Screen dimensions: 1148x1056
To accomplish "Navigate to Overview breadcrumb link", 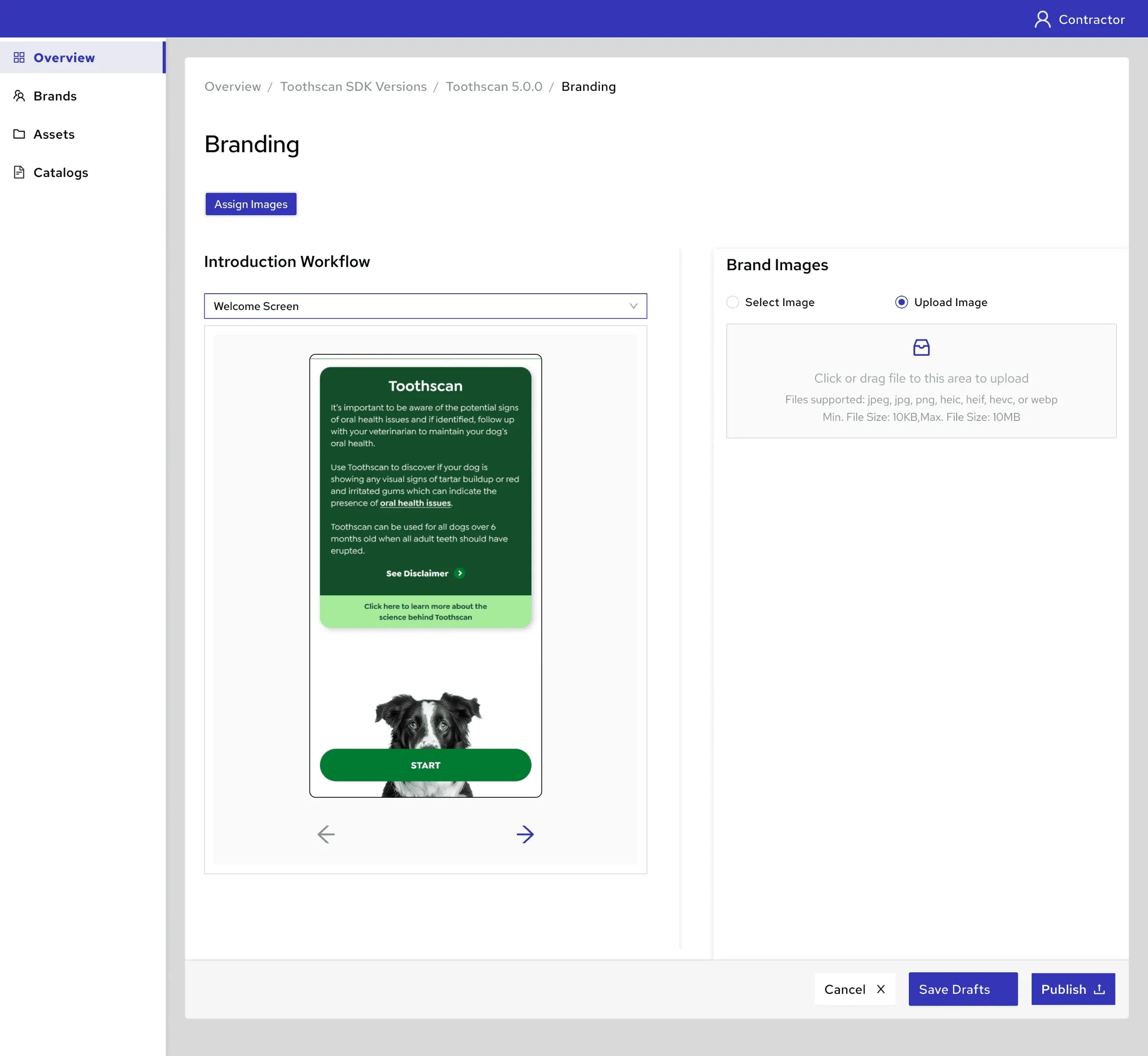I will (x=232, y=87).
